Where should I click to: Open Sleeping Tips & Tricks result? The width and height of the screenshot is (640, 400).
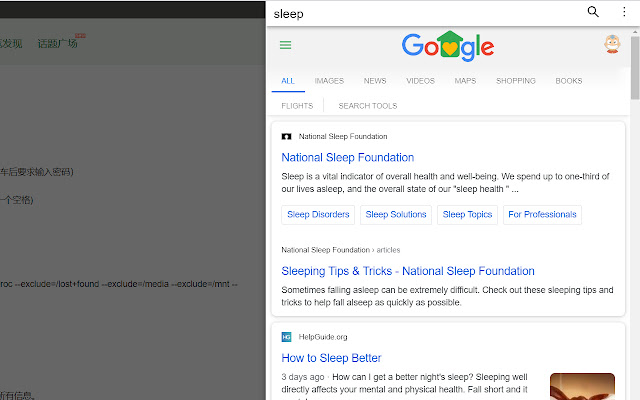point(408,271)
